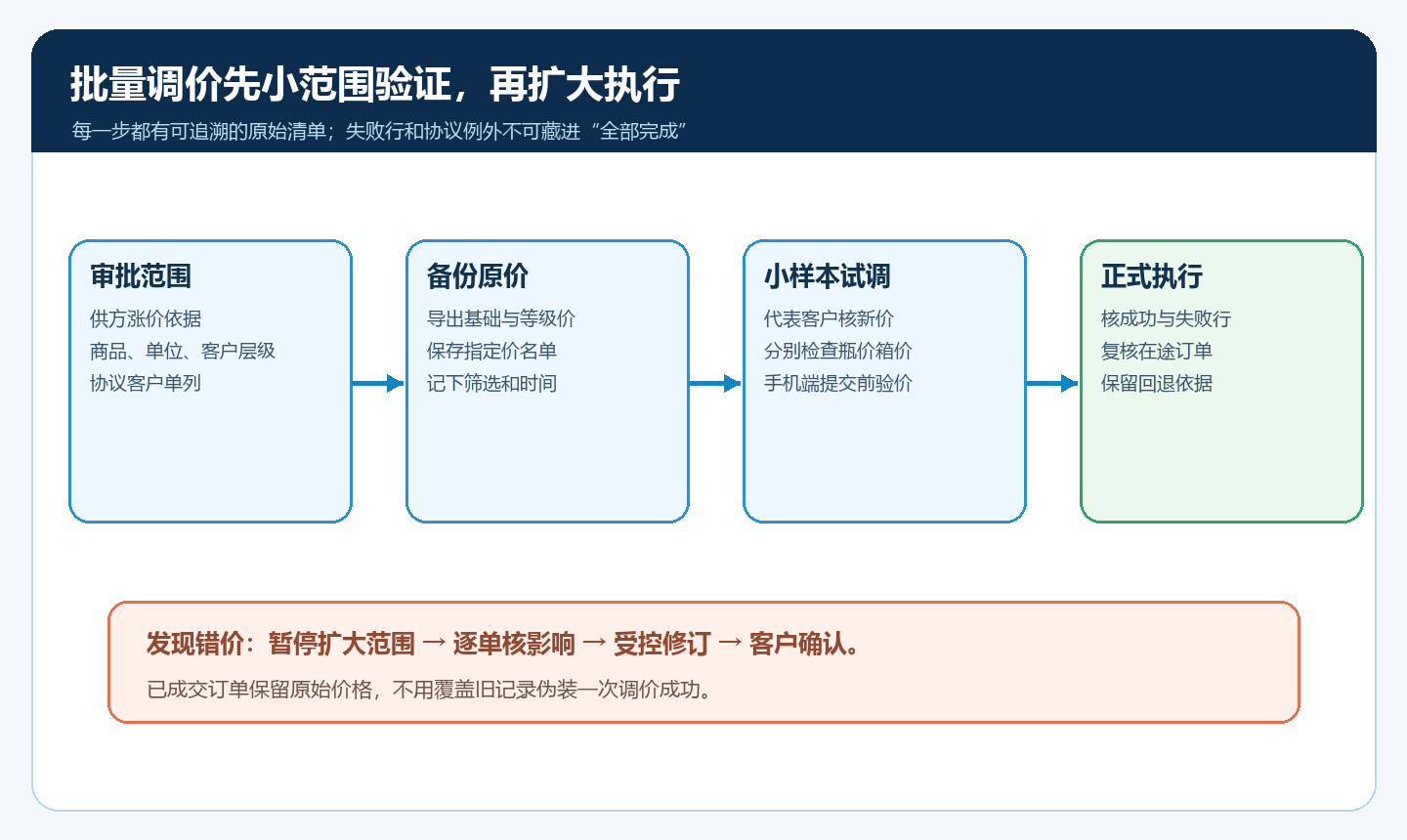The image size is (1407, 840).
Task: Click the line "核成功与失败行"
Action: coord(1166,318)
